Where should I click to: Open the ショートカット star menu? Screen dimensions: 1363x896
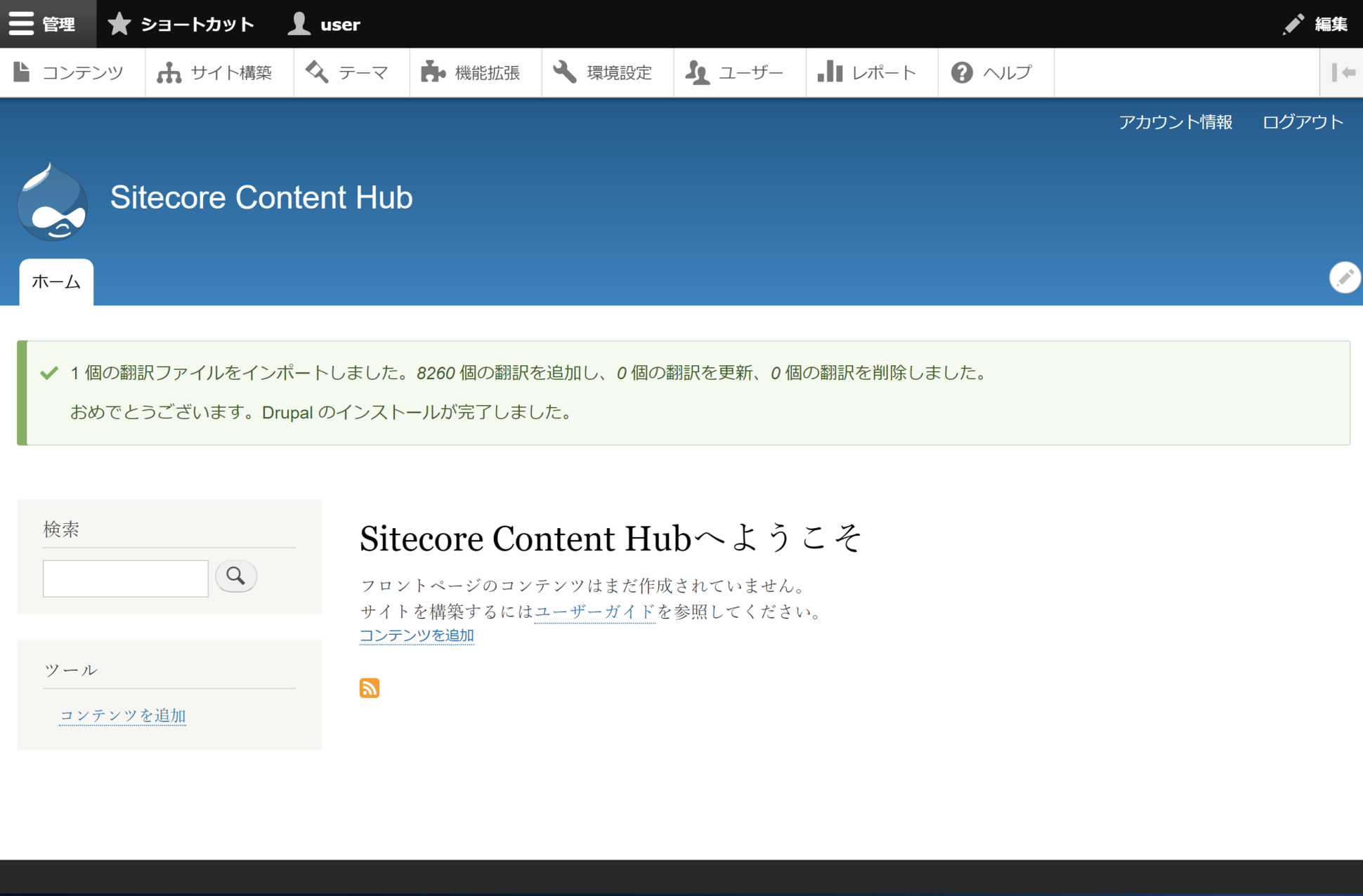tap(181, 24)
